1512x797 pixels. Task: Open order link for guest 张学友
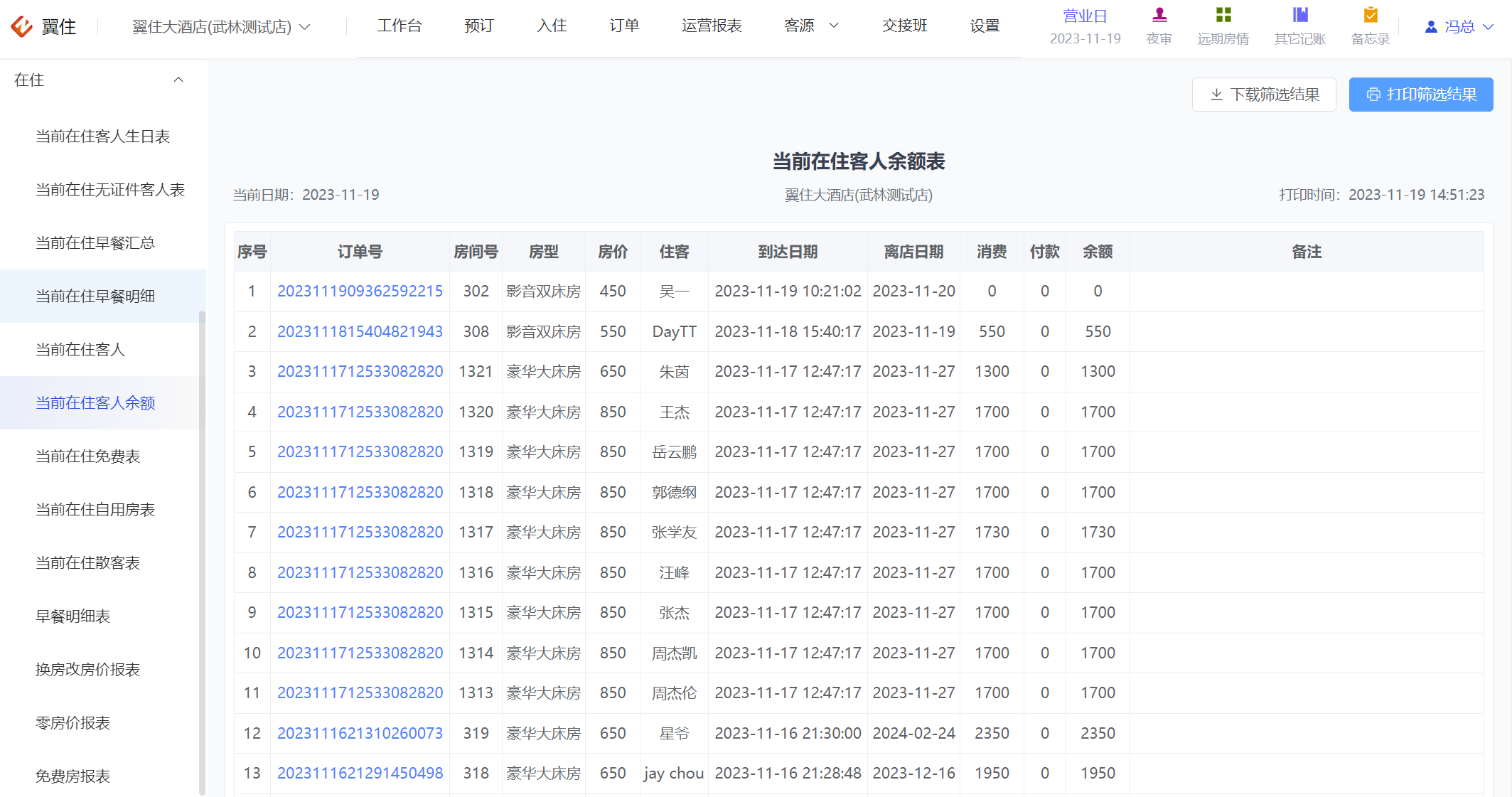tap(360, 533)
